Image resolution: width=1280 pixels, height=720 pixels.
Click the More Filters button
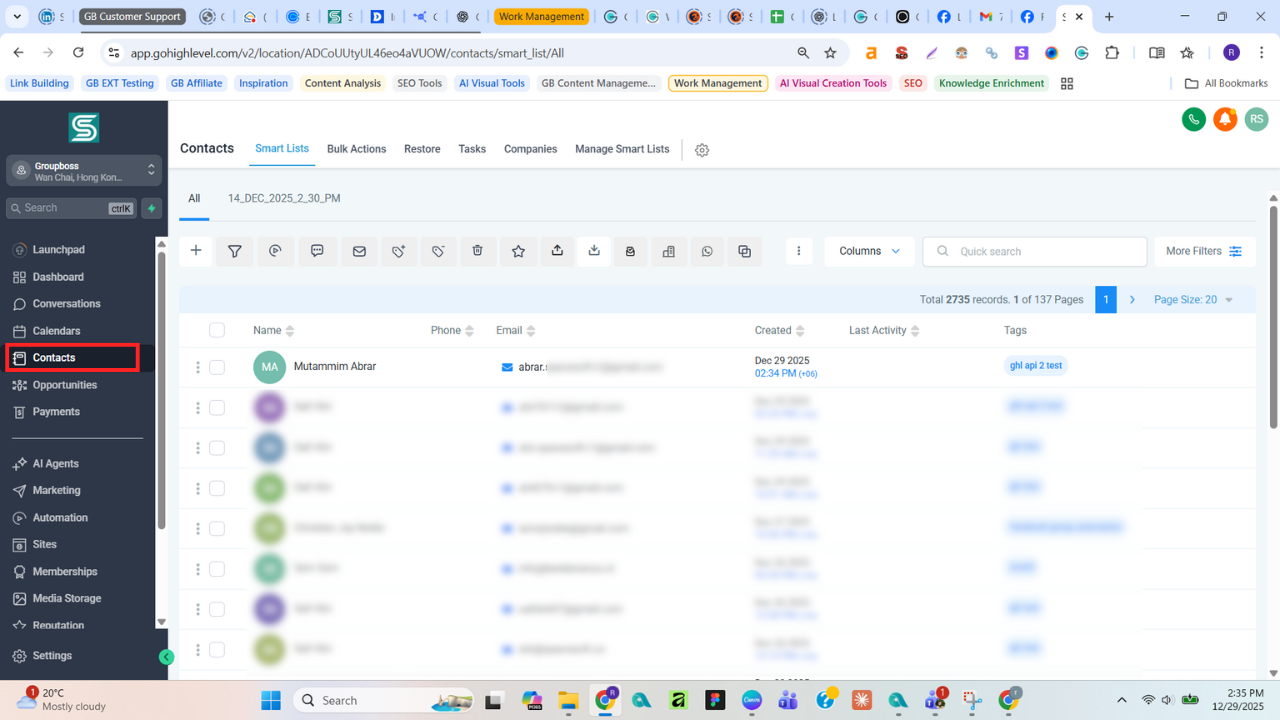[1204, 251]
